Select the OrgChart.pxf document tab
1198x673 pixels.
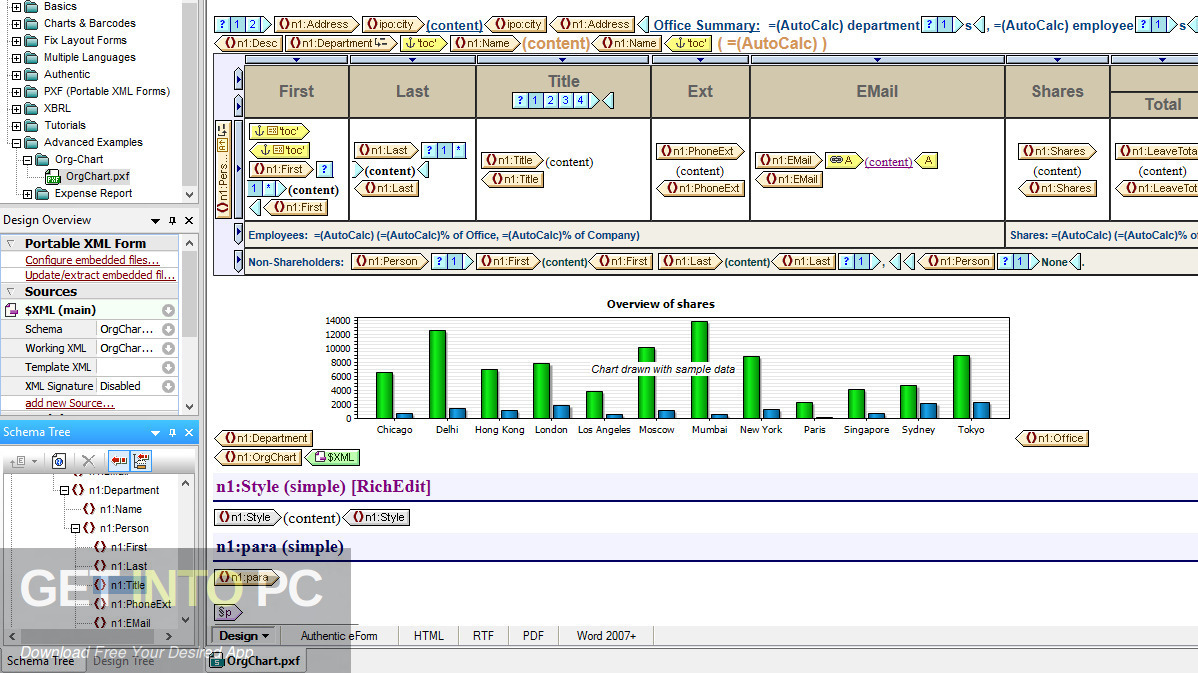point(255,661)
